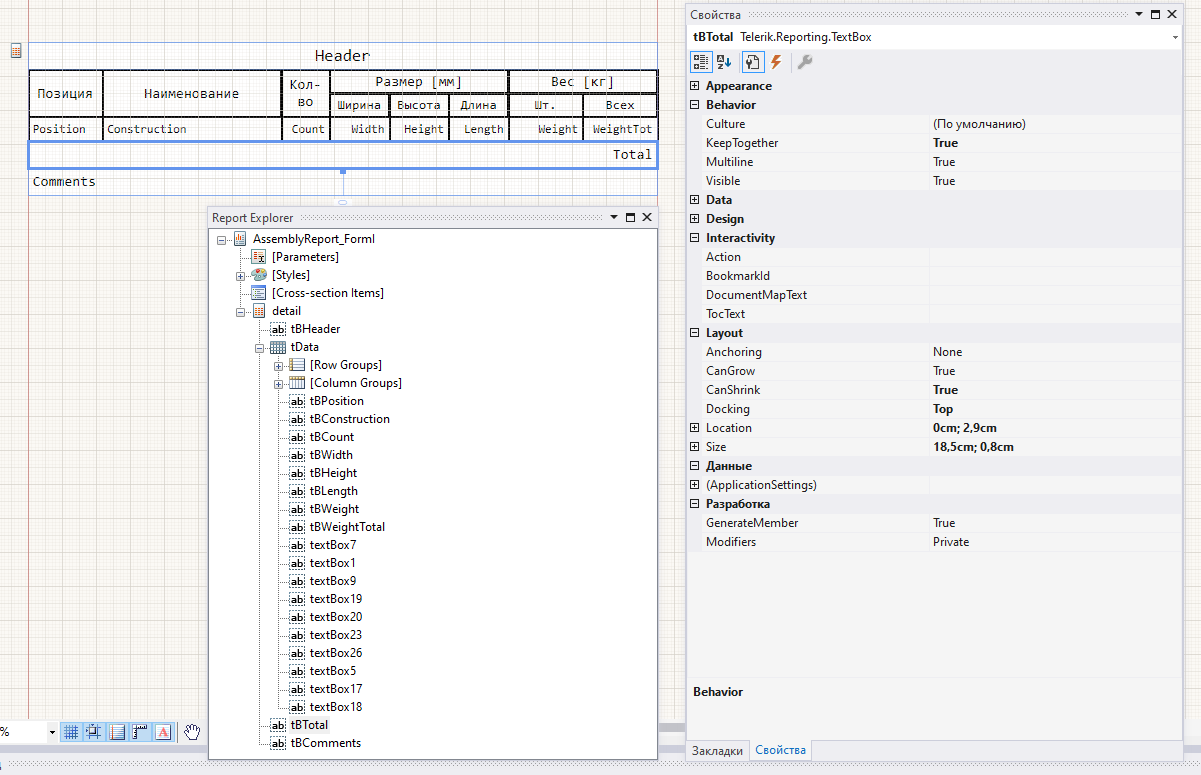The image size is (1201, 775).
Task: Toggle snap to grid lines button
Action: click(93, 732)
